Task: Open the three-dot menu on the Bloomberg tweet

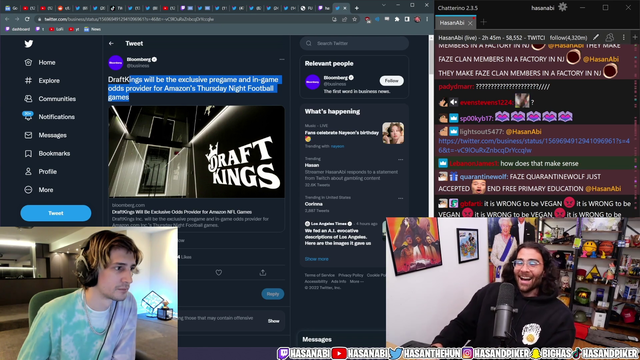Action: [x=282, y=60]
